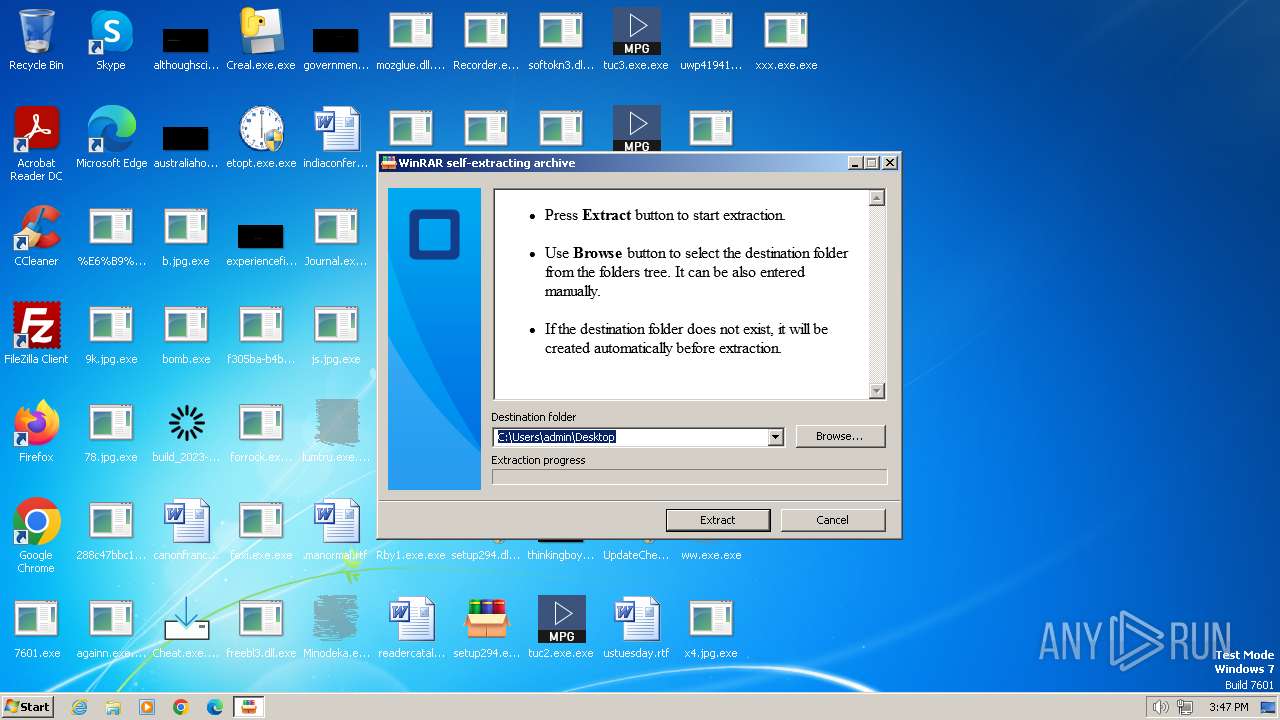Open the indiaconfer Word document icon
Viewport: 1280px width, 720px height.
pyautogui.click(x=336, y=138)
